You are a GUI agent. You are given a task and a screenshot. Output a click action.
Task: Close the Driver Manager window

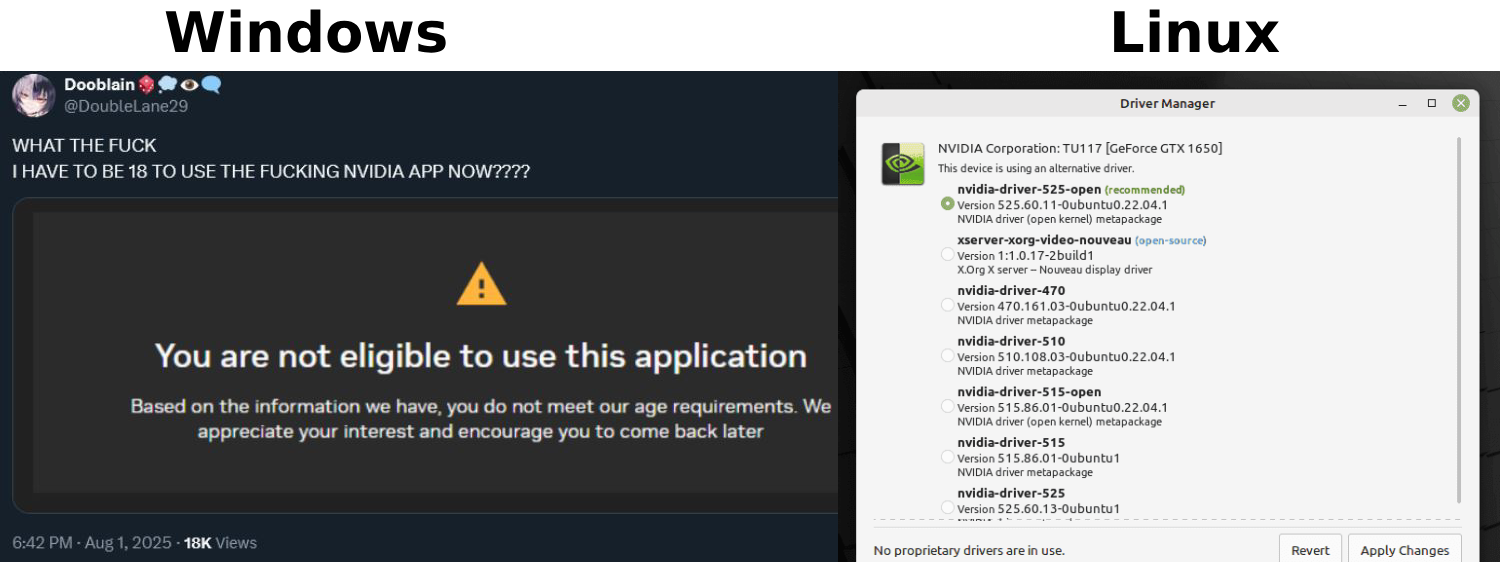tap(1461, 103)
